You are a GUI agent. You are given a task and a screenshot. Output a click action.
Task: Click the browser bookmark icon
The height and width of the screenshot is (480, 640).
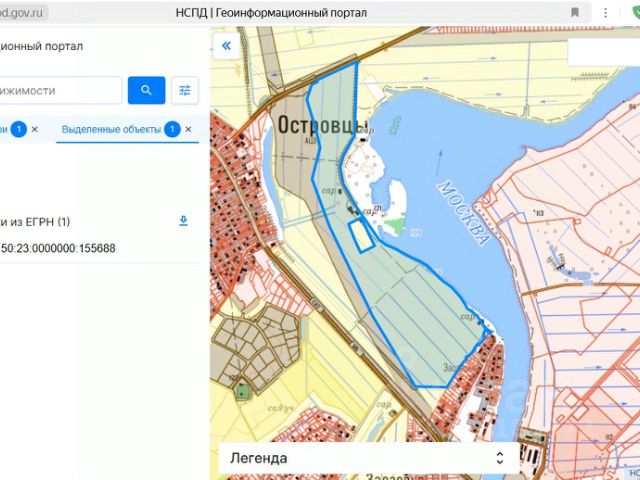coord(575,13)
